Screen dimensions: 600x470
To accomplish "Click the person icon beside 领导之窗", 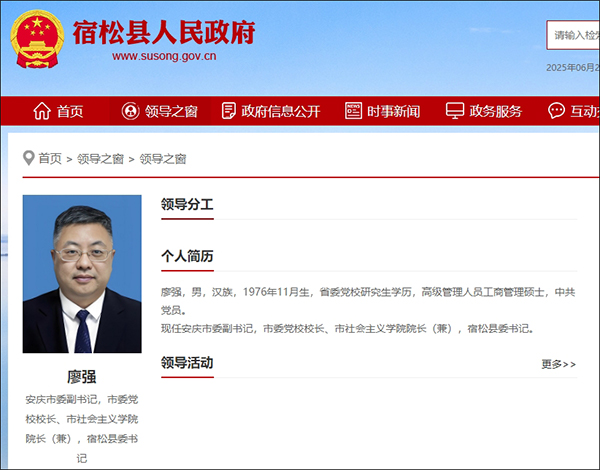I will (130, 111).
